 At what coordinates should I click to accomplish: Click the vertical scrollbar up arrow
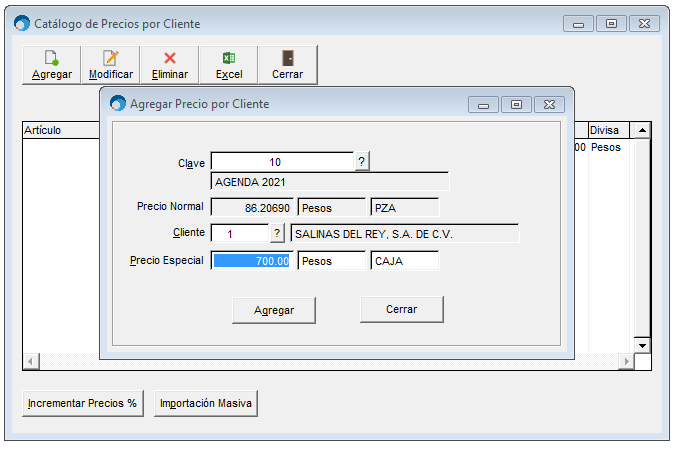pyautogui.click(x=643, y=130)
